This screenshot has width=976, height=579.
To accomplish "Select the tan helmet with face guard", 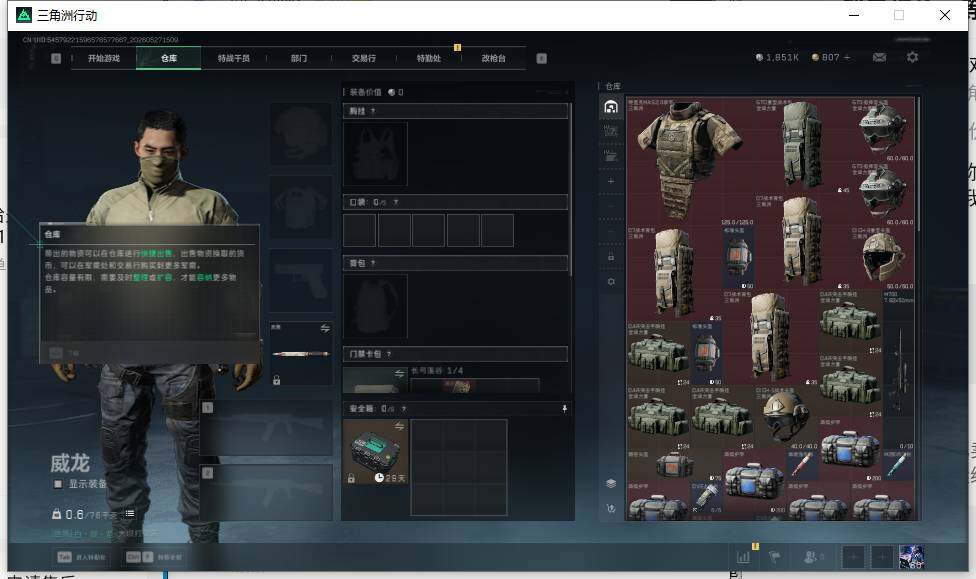I will pyautogui.click(x=882, y=258).
